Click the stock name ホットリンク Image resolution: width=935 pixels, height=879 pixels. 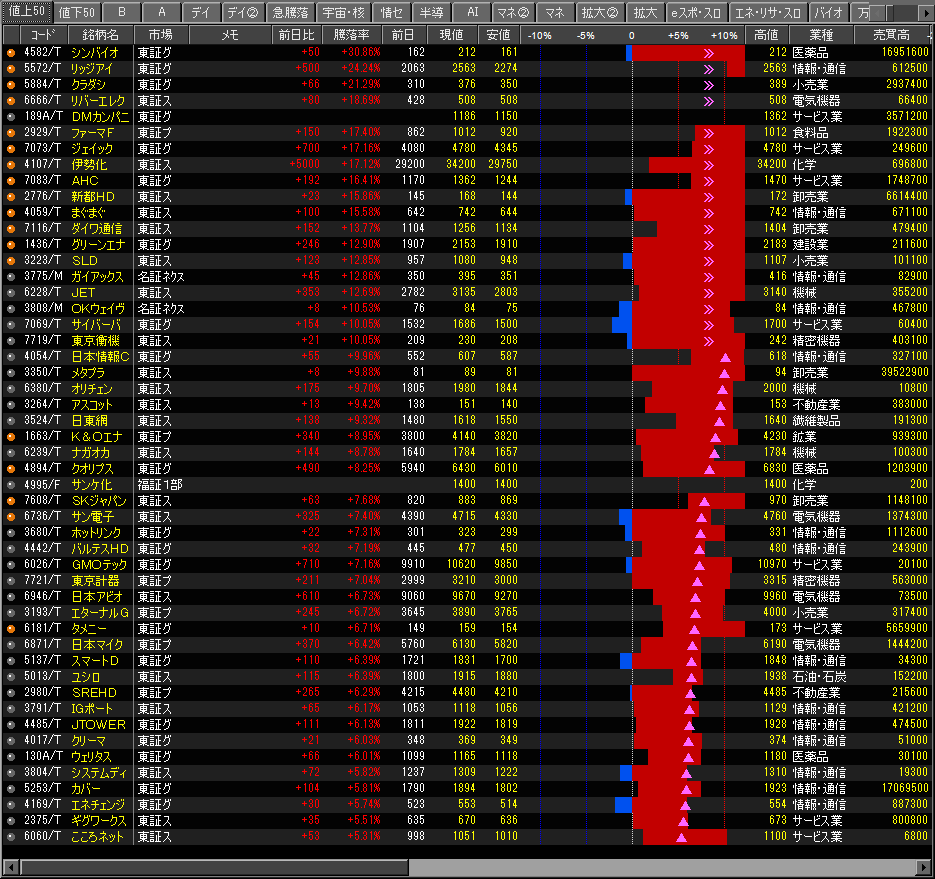[97, 533]
